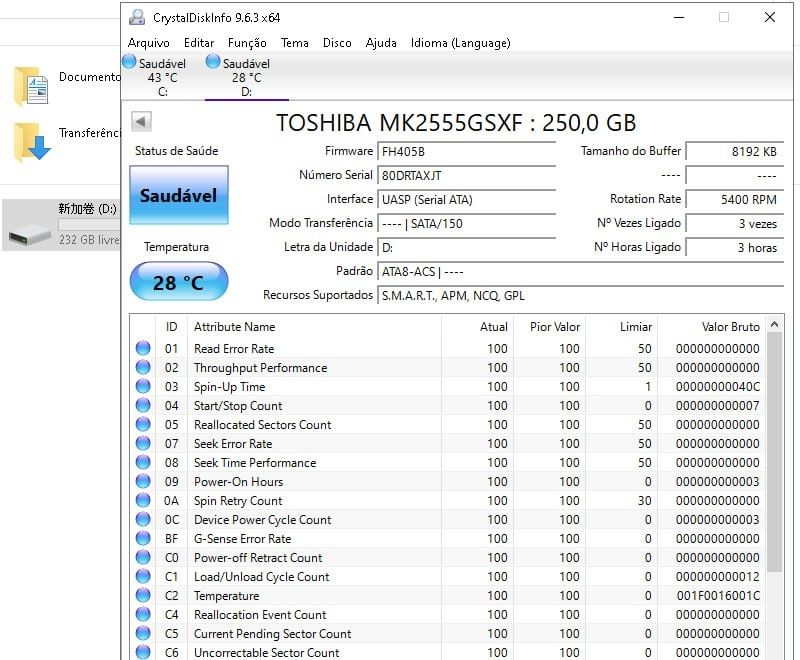The height and width of the screenshot is (660, 800).
Task: Click the status orb for Temperature attribute
Action: click(x=143, y=595)
